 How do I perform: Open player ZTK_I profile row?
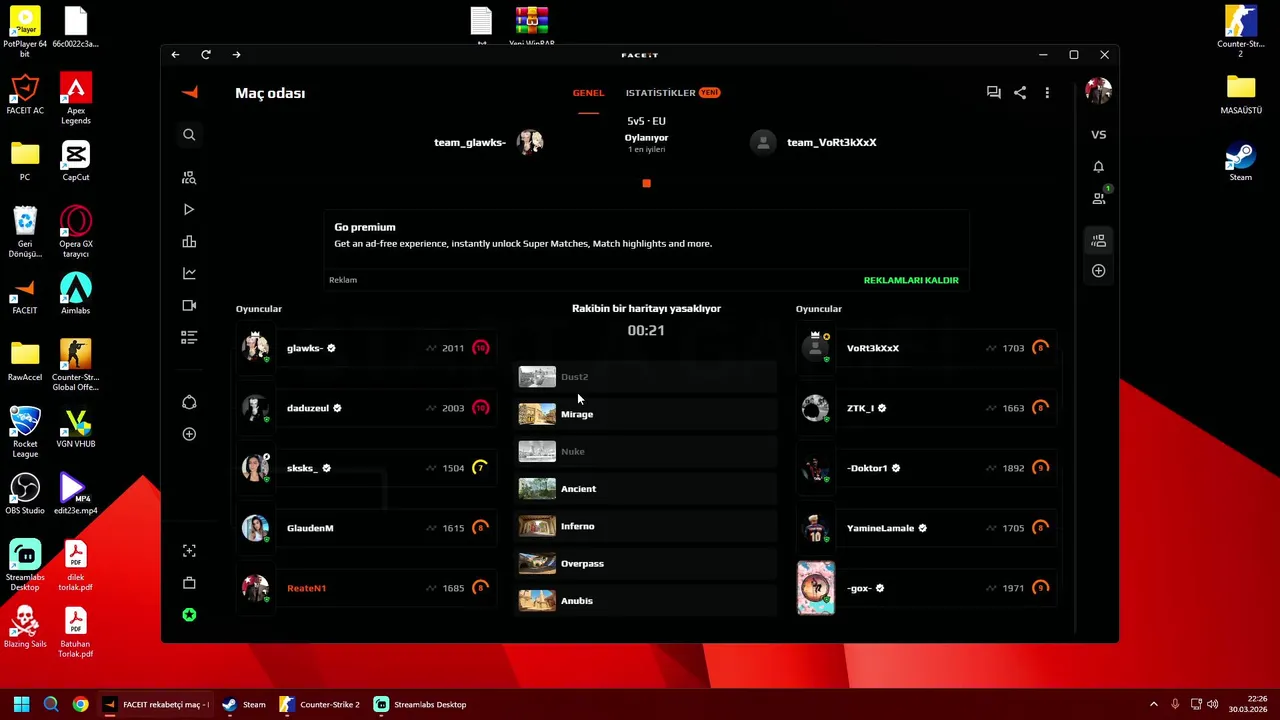point(926,408)
